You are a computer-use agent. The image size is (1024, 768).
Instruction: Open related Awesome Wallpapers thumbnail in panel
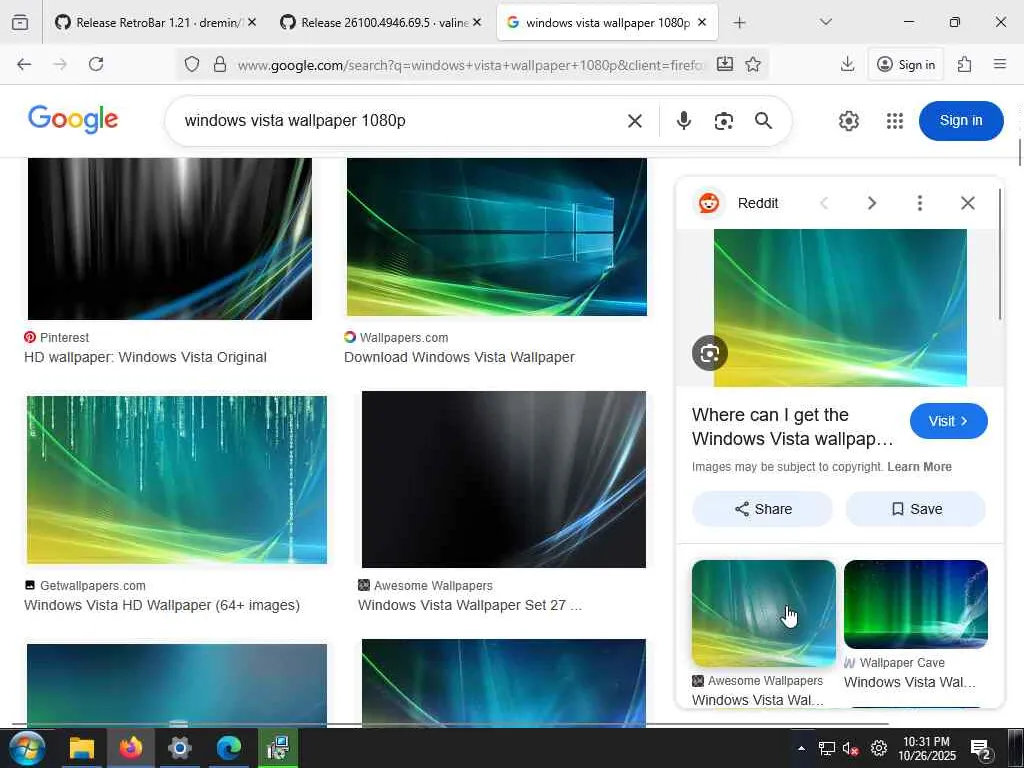[x=763, y=613]
